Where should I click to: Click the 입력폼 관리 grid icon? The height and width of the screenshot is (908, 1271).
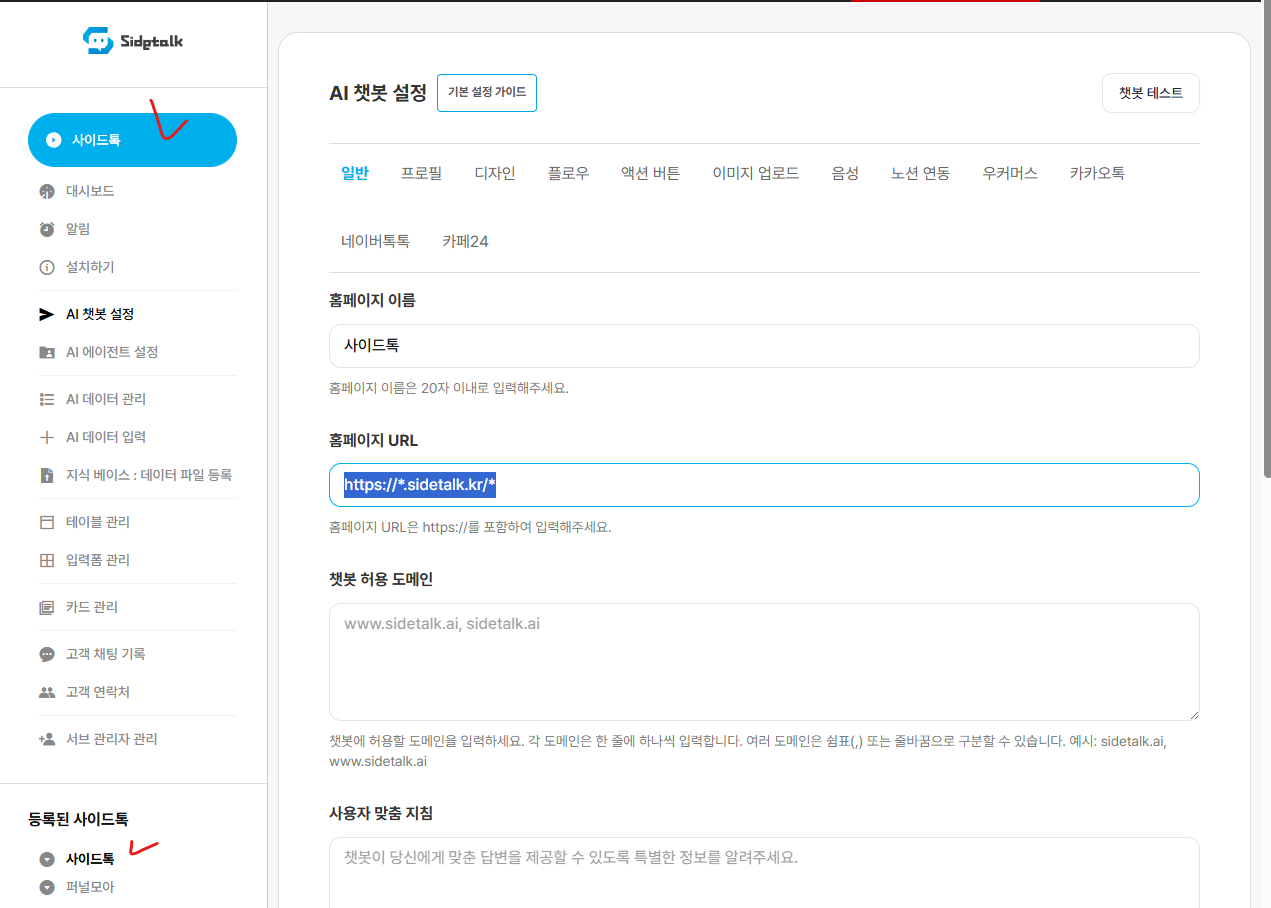pos(47,560)
